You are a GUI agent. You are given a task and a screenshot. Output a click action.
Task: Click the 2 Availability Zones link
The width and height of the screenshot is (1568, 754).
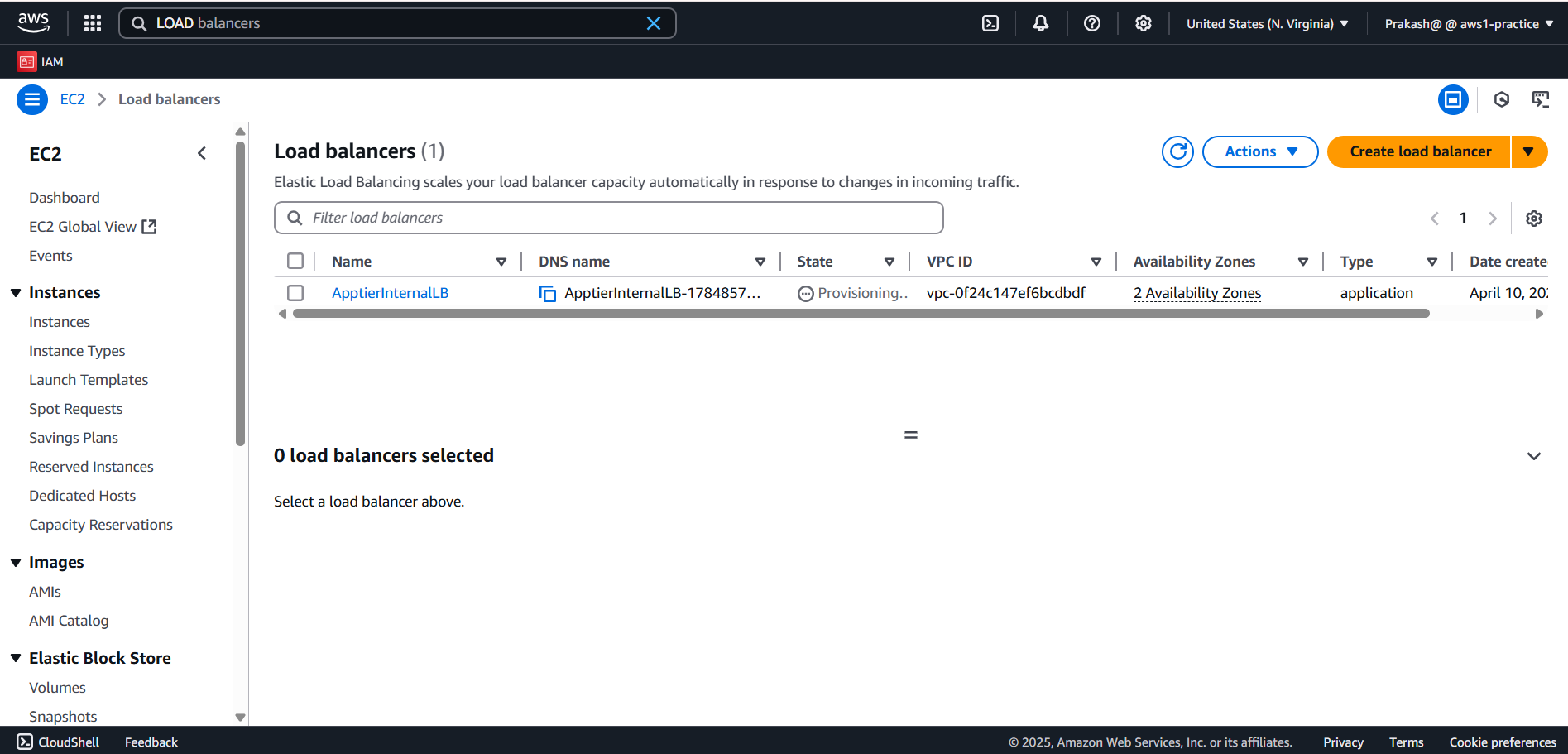click(x=1197, y=293)
